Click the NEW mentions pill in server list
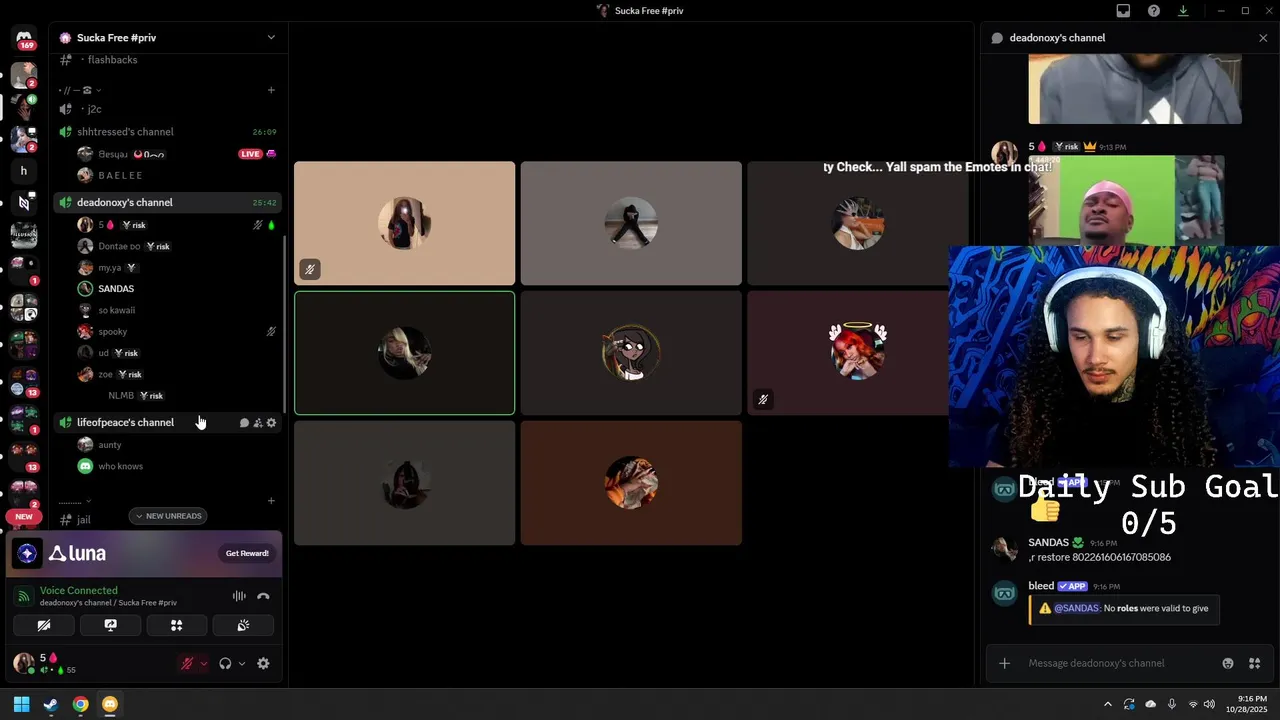The width and height of the screenshot is (1280, 720). tap(24, 517)
